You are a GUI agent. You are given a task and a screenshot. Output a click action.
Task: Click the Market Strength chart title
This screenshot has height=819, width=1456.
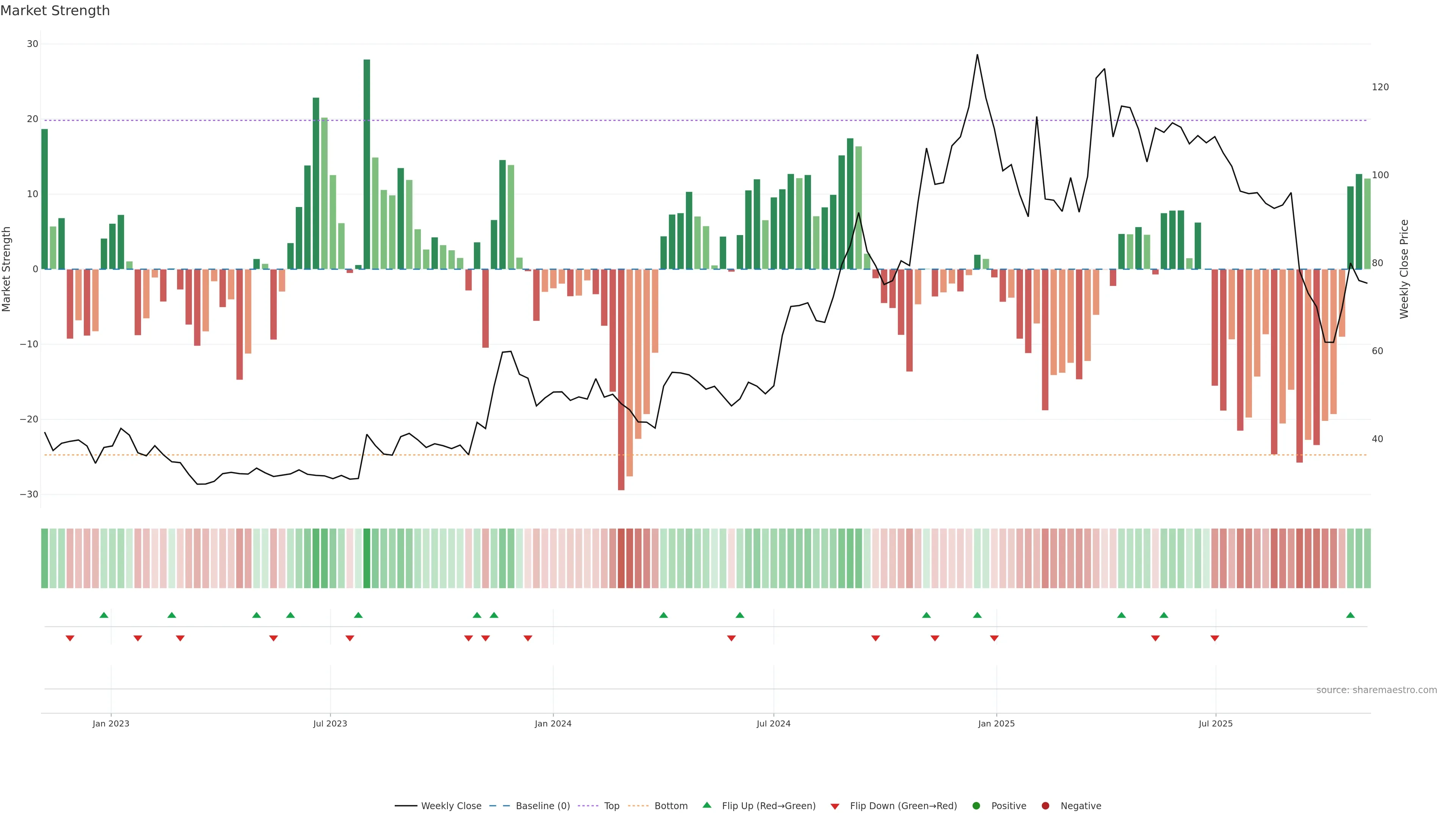point(55,11)
